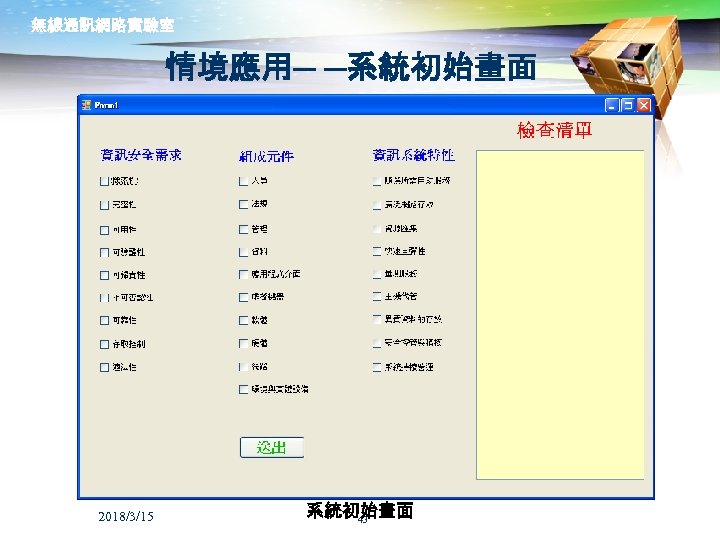Click the bottom caption 系統初始畫面
The height and width of the screenshot is (540, 720).
tap(360, 511)
